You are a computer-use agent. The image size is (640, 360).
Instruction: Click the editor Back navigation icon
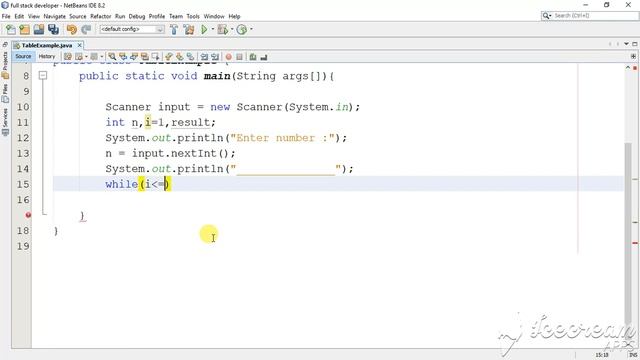79,57
